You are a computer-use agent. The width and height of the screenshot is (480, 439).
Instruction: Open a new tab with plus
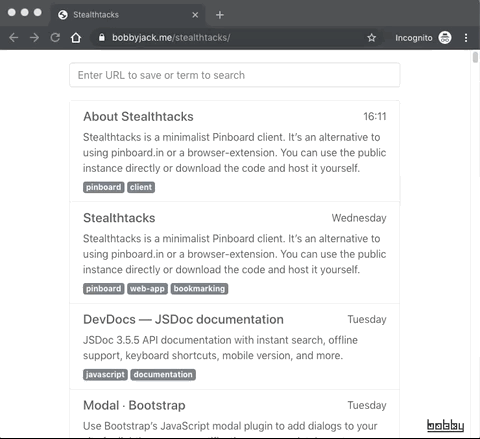(x=220, y=15)
